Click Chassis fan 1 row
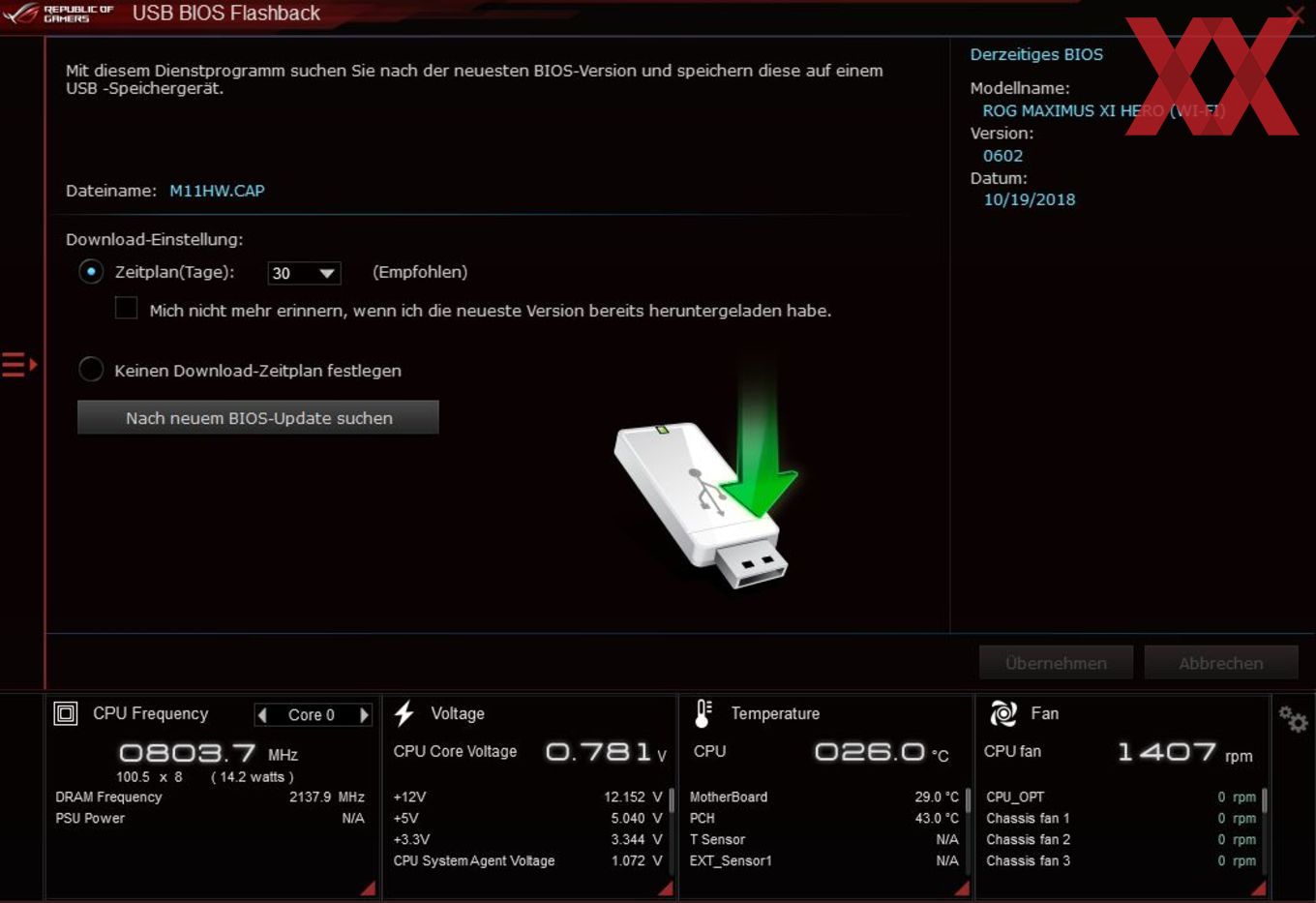This screenshot has width=1316, height=903. tap(1121, 818)
